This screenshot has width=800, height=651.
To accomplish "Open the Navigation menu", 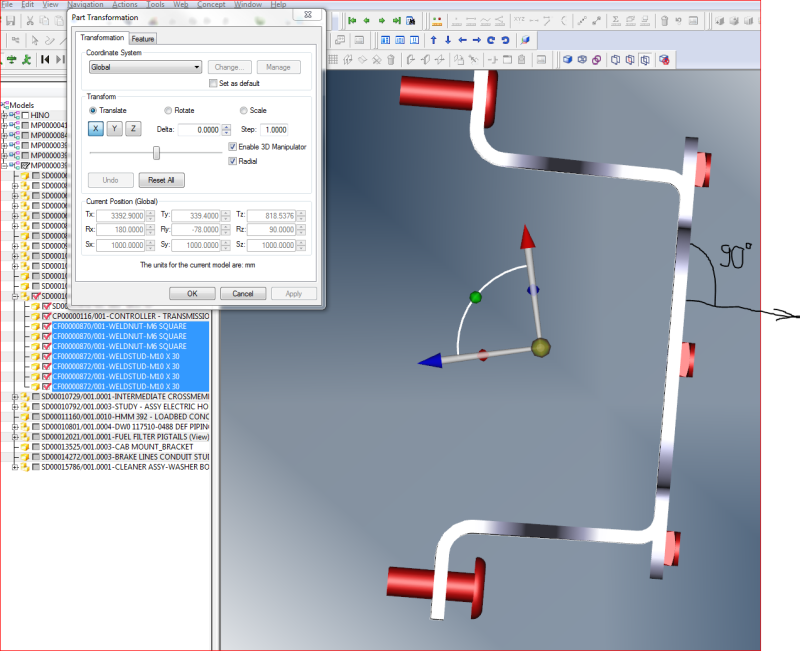I will click(x=85, y=4).
